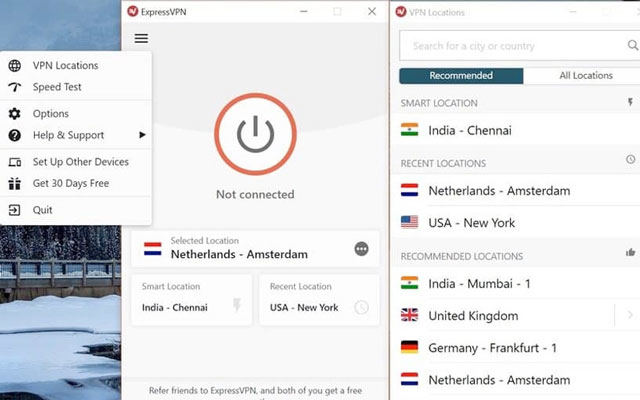The width and height of the screenshot is (640, 400).
Task: Expand the United Kingdom locations chevron
Action: 630,315
